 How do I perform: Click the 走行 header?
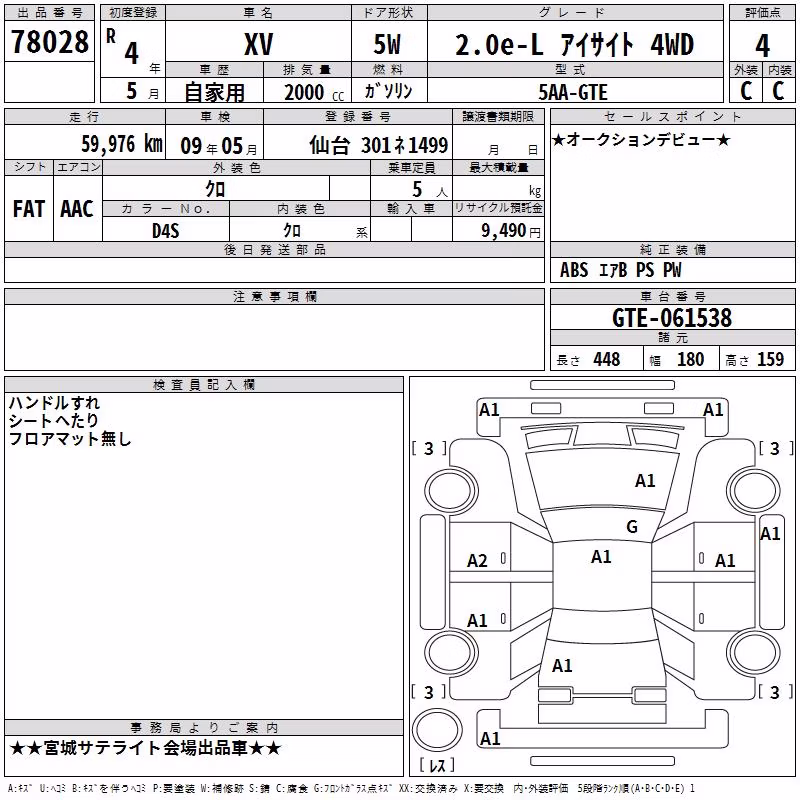(x=85, y=117)
